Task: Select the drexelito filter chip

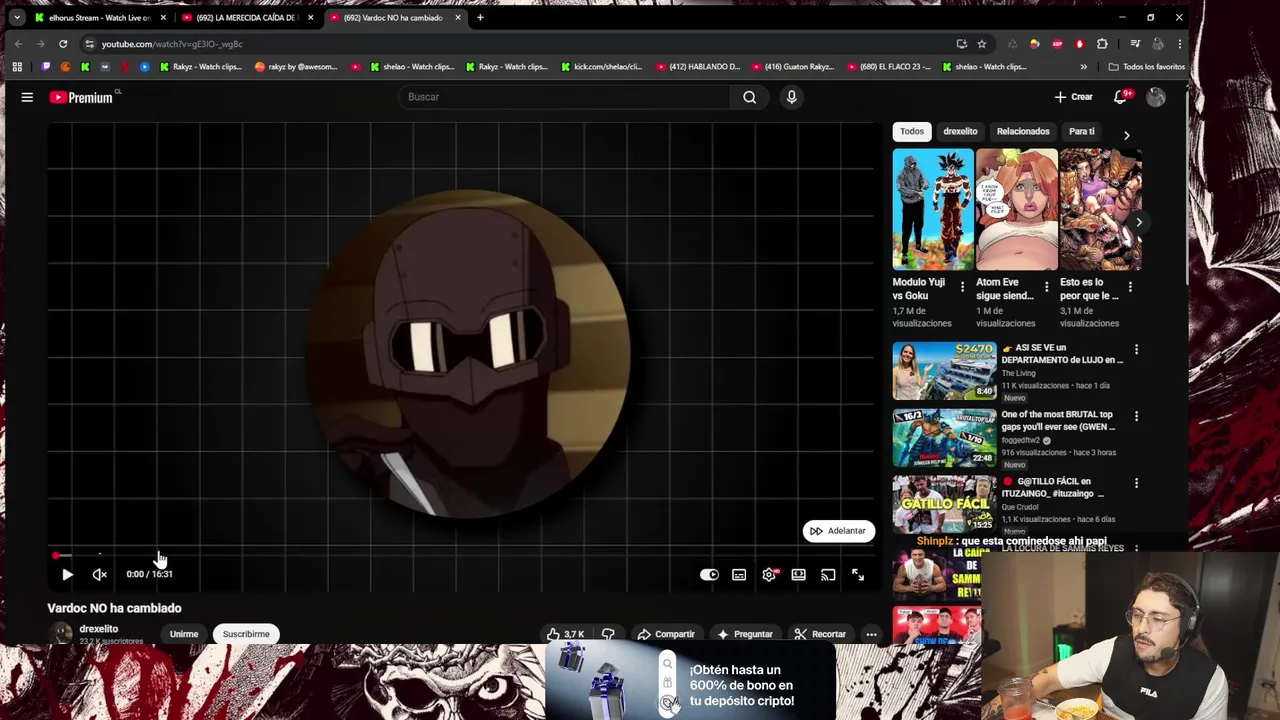Action: (x=960, y=131)
